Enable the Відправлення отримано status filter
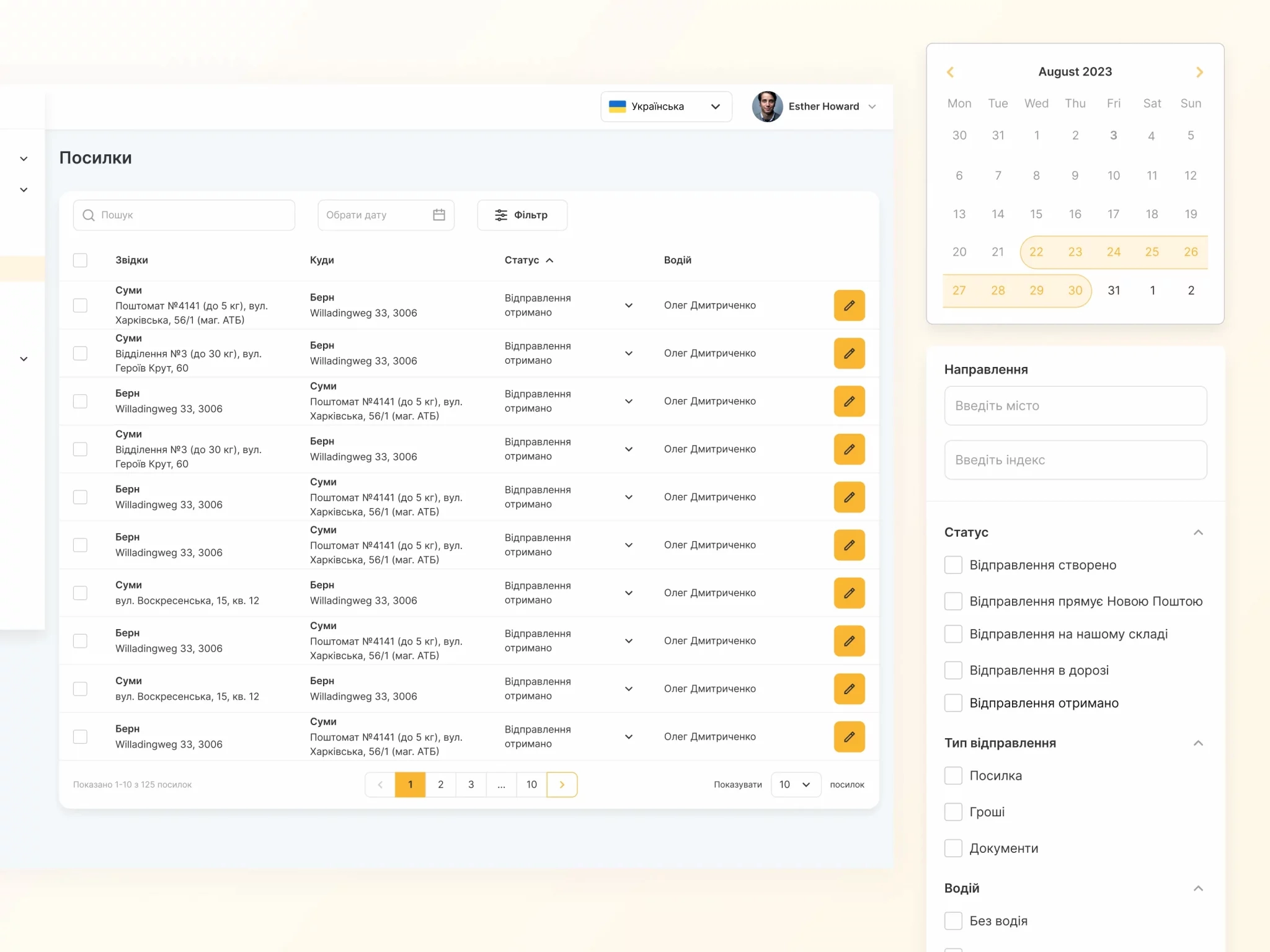 [x=953, y=703]
